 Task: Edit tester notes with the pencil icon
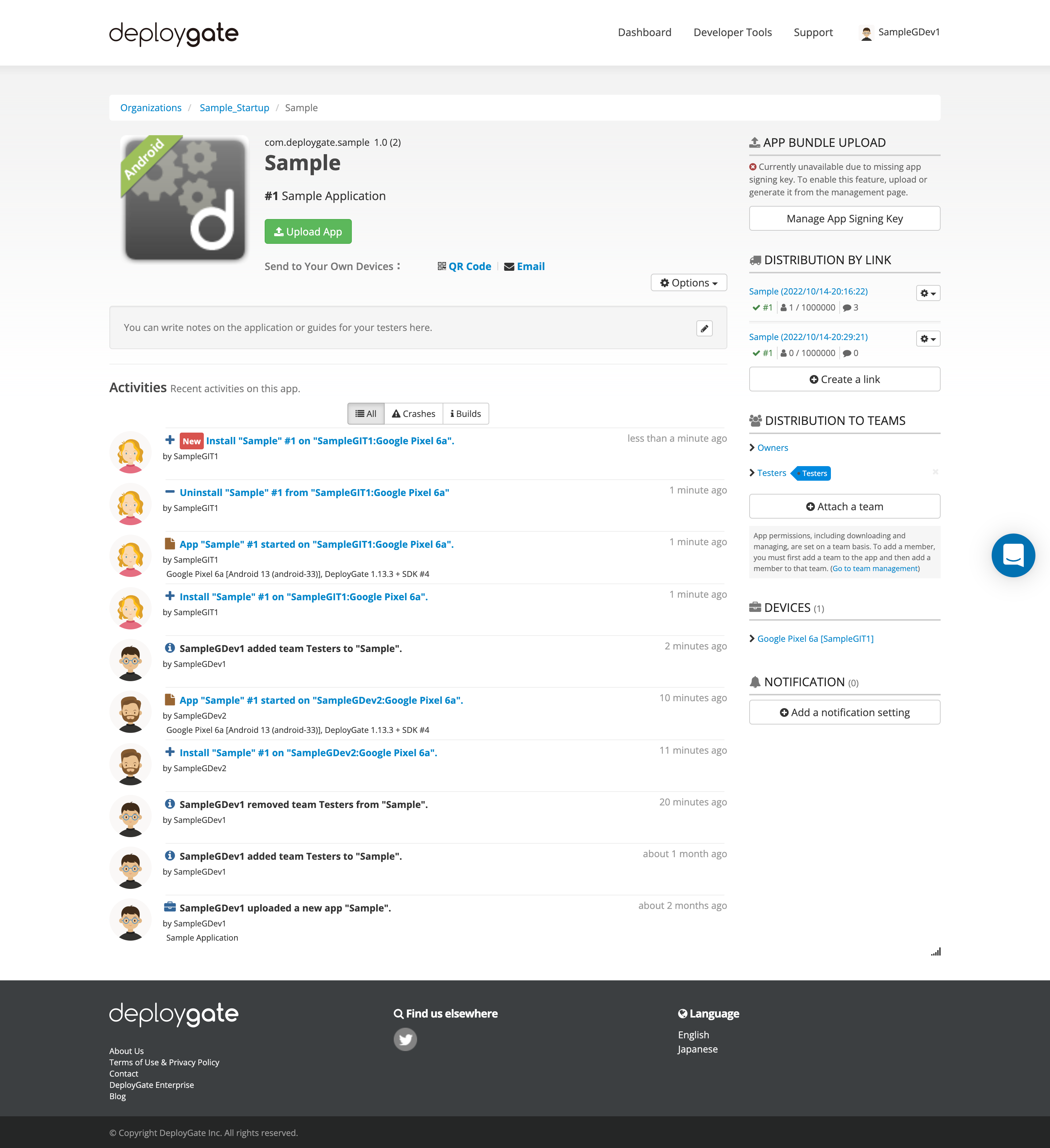[x=704, y=329]
